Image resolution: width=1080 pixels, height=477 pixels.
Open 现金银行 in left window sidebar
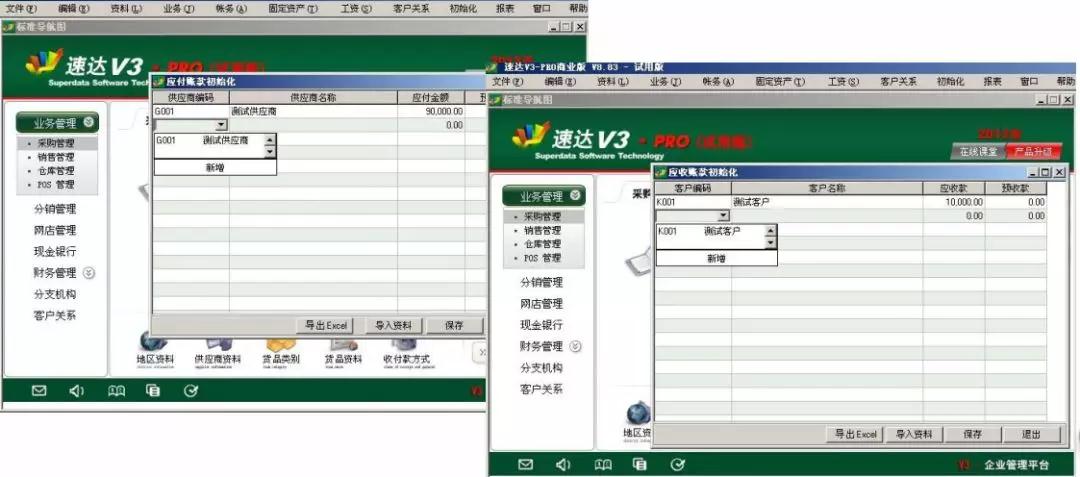pos(55,252)
